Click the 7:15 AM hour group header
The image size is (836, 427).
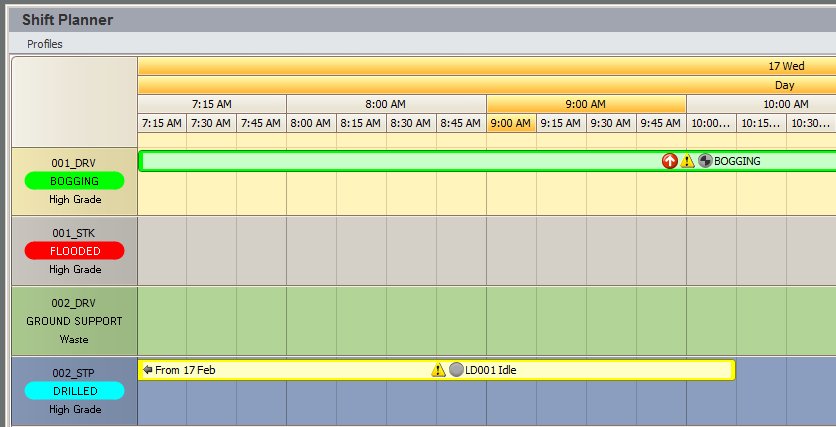coord(212,104)
